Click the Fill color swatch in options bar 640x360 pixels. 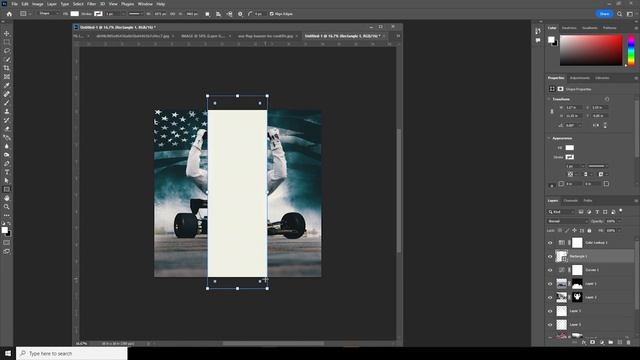(75, 14)
